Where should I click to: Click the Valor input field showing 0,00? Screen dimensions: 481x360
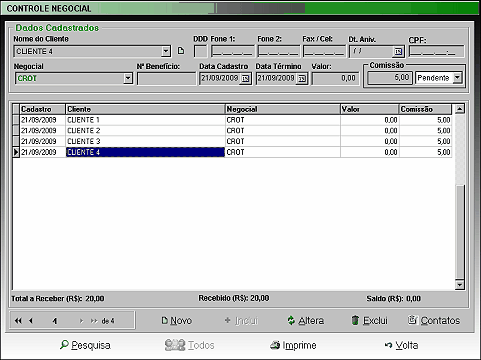336,79
